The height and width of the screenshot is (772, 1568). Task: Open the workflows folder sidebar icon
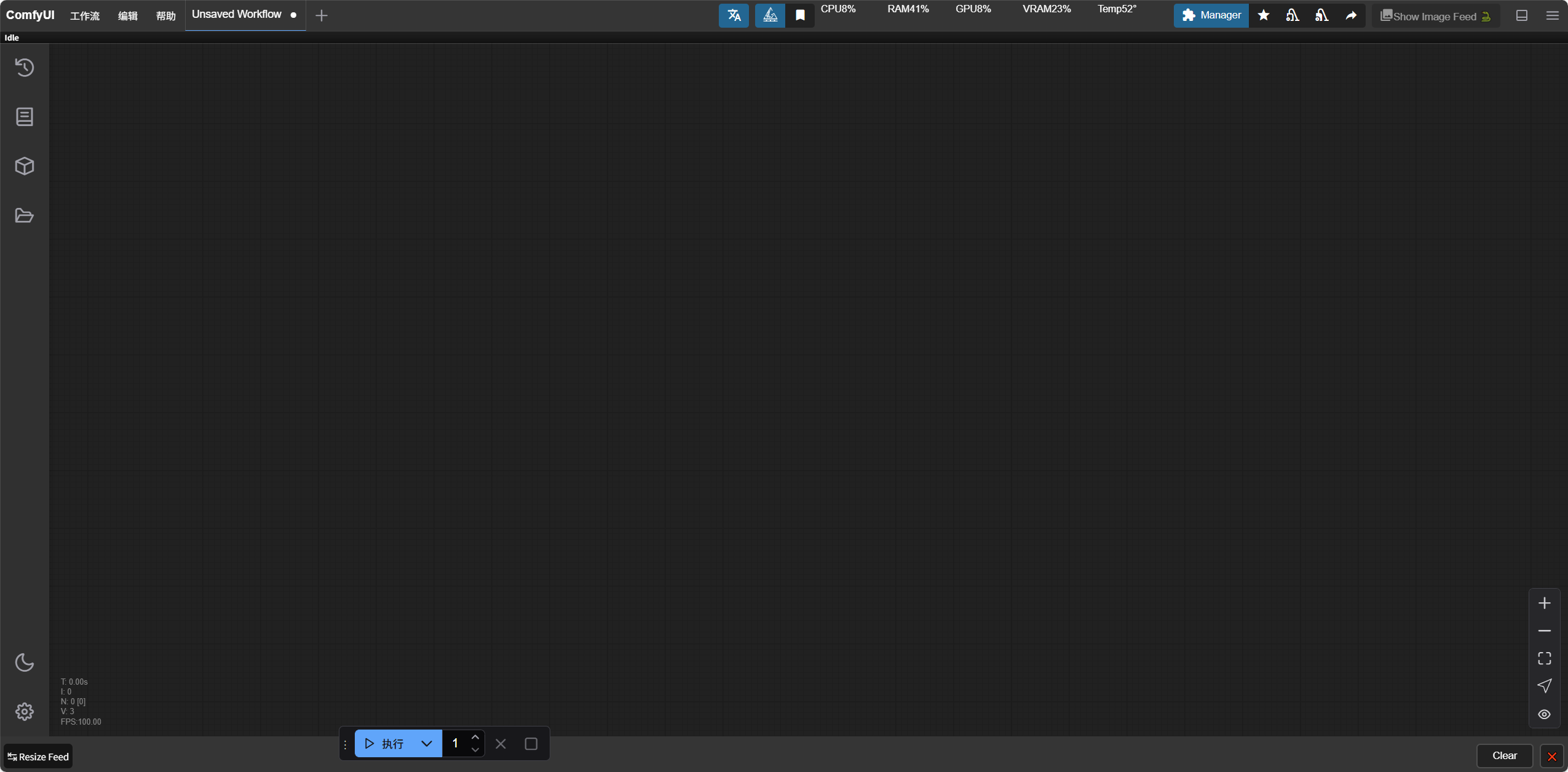point(25,215)
